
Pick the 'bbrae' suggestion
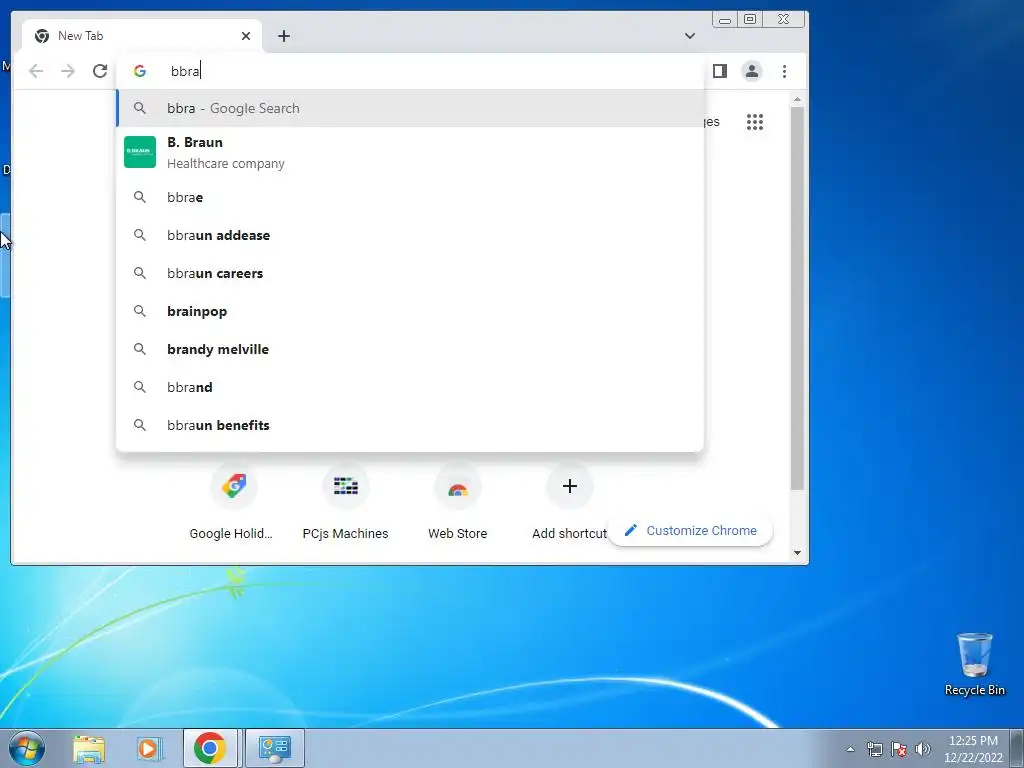point(410,197)
